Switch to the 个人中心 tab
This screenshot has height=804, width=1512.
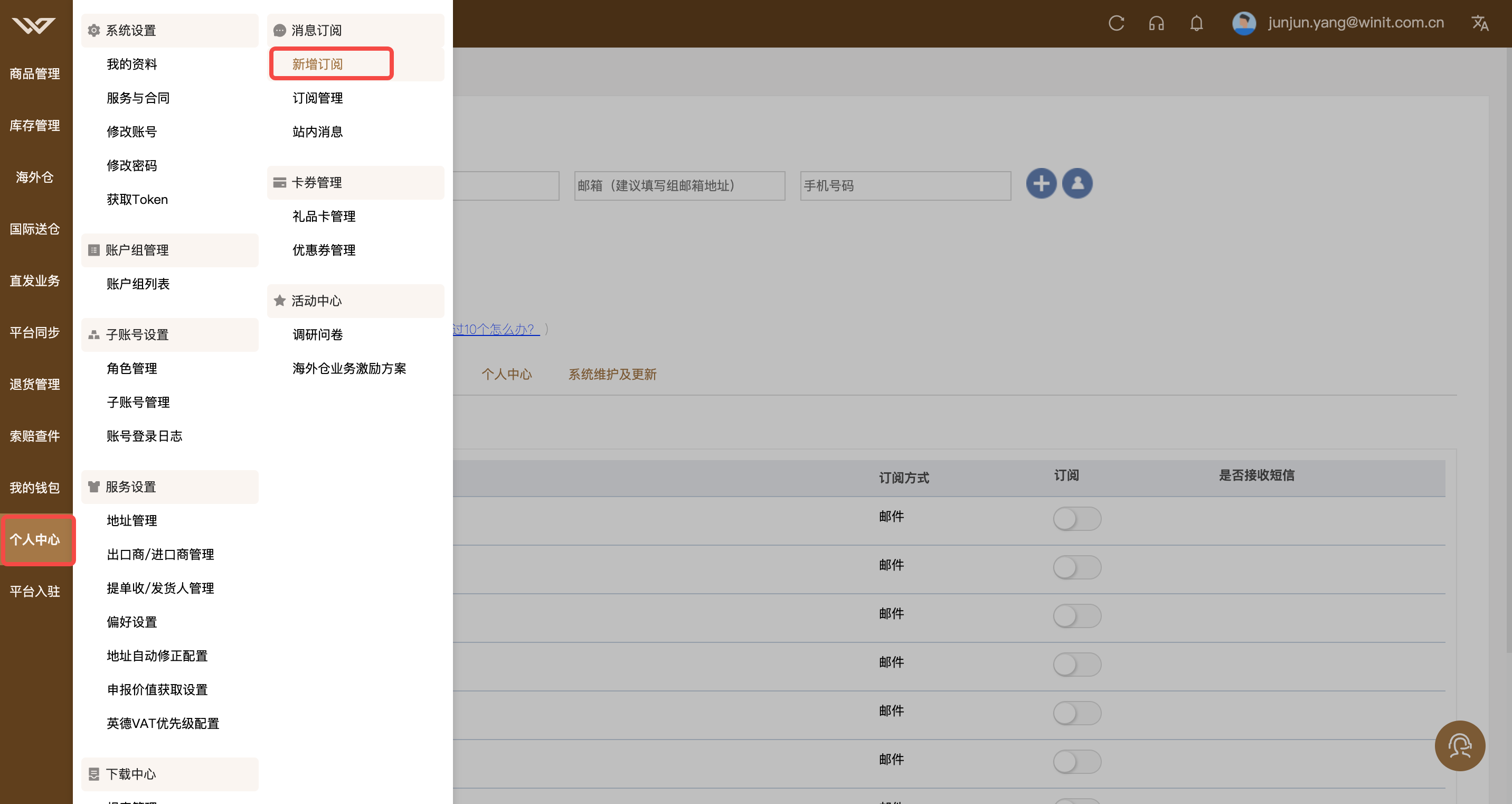(x=507, y=374)
